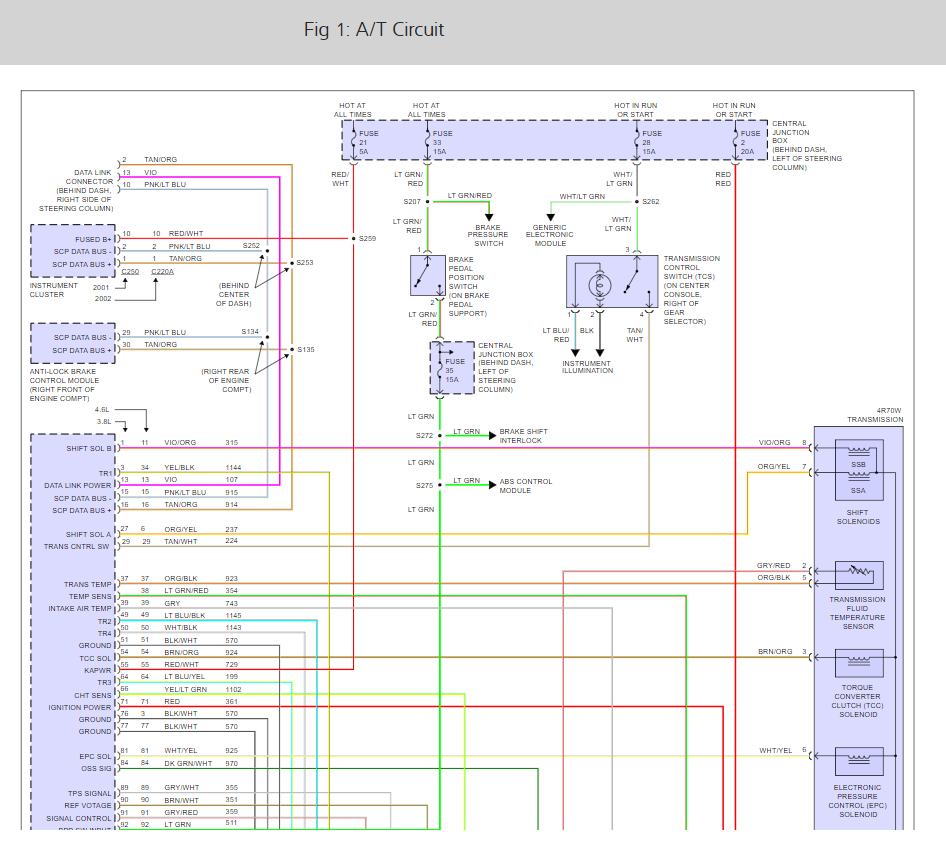The image size is (946, 852).
Task: Click the Instrument Cluster connector box
Action: [x=73, y=251]
